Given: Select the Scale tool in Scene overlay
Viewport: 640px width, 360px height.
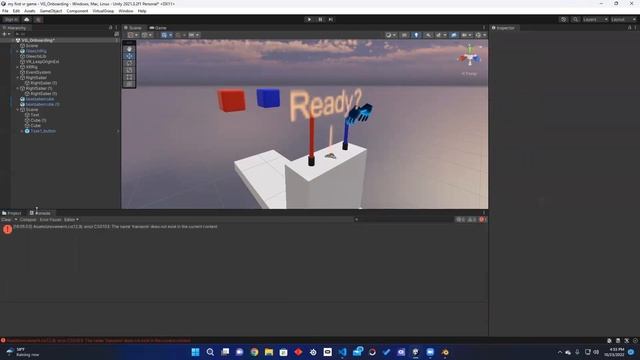Looking at the screenshot, I should click(129, 70).
